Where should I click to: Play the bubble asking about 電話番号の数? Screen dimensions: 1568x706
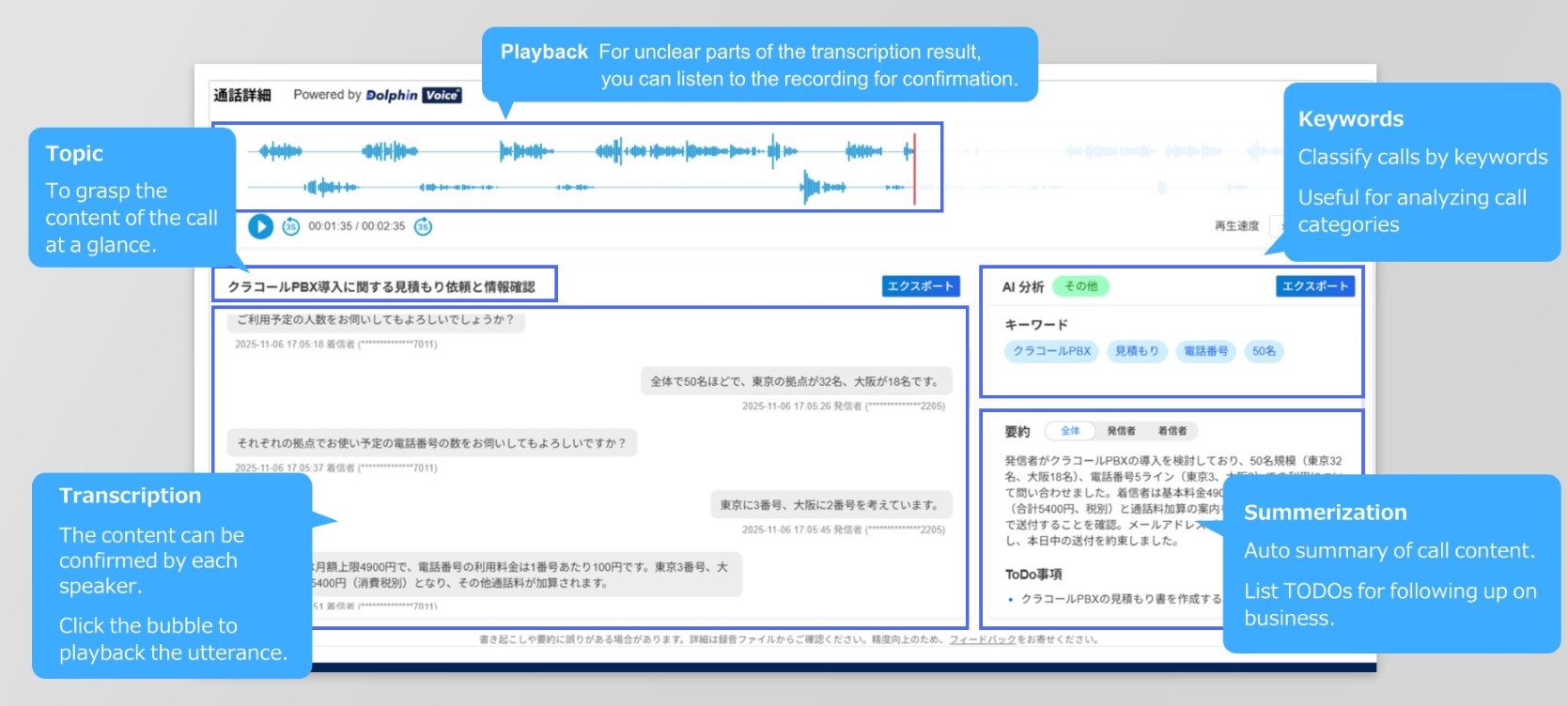pos(432,443)
